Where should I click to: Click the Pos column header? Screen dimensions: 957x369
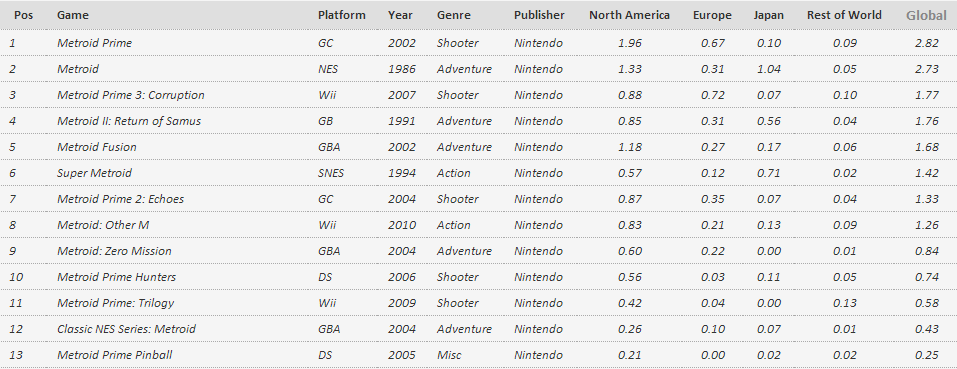click(23, 15)
